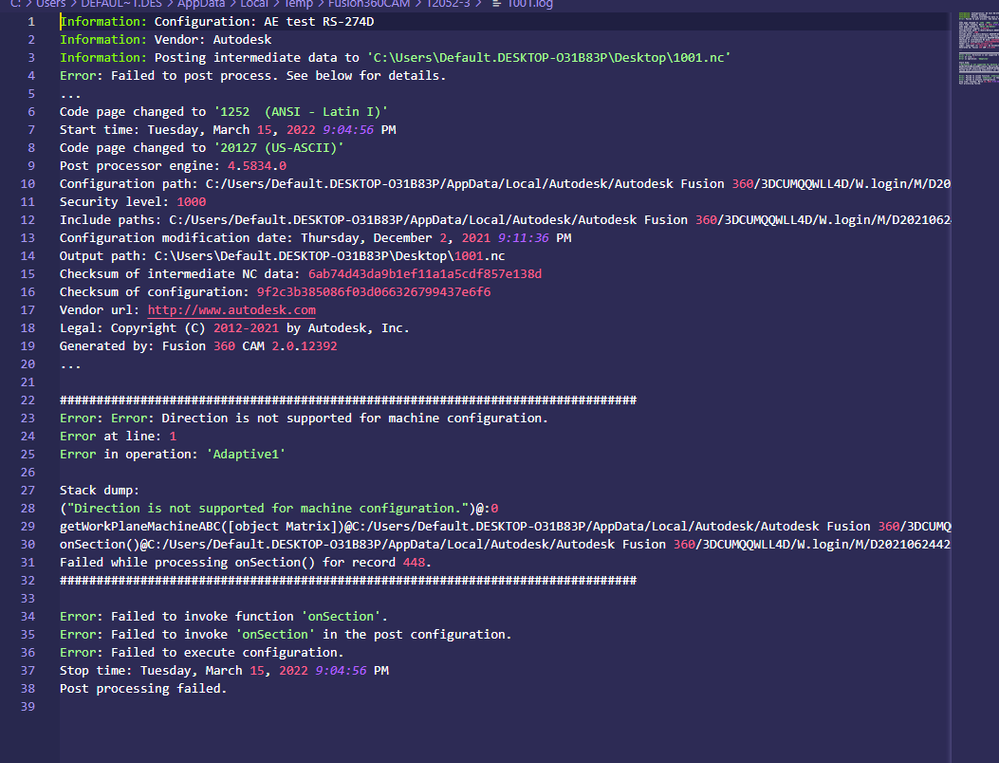Click 'Legal: Copyright (C)' line
Image resolution: width=999 pixels, height=763 pixels.
coord(234,328)
